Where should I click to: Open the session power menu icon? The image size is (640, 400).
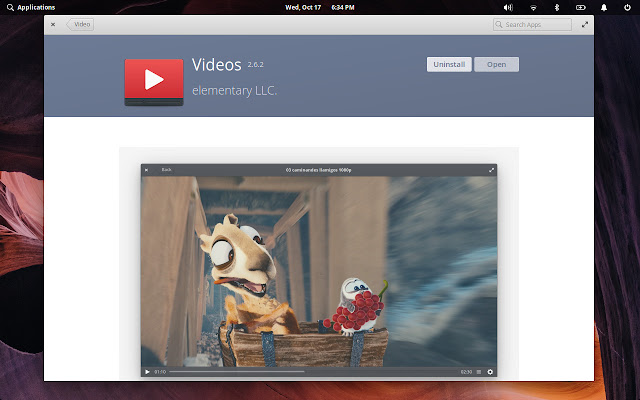coord(627,7)
